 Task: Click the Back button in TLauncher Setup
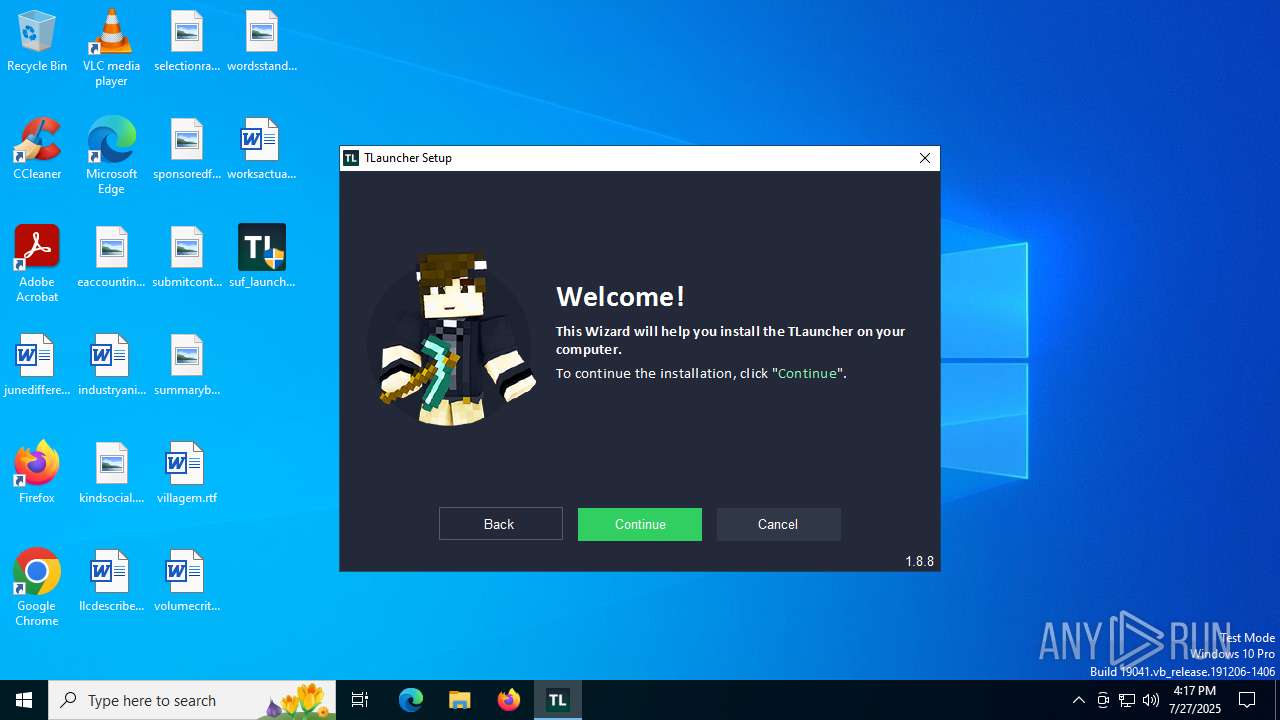click(500, 524)
